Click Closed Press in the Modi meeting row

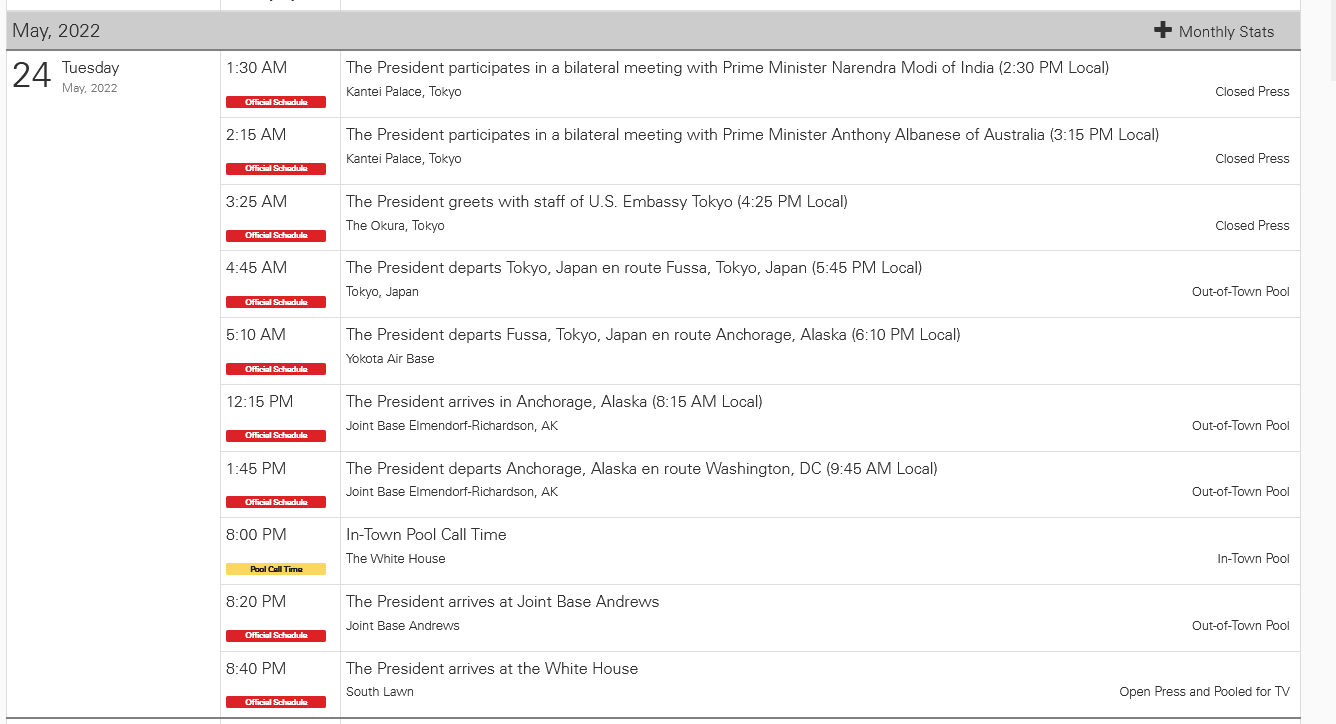[1252, 92]
